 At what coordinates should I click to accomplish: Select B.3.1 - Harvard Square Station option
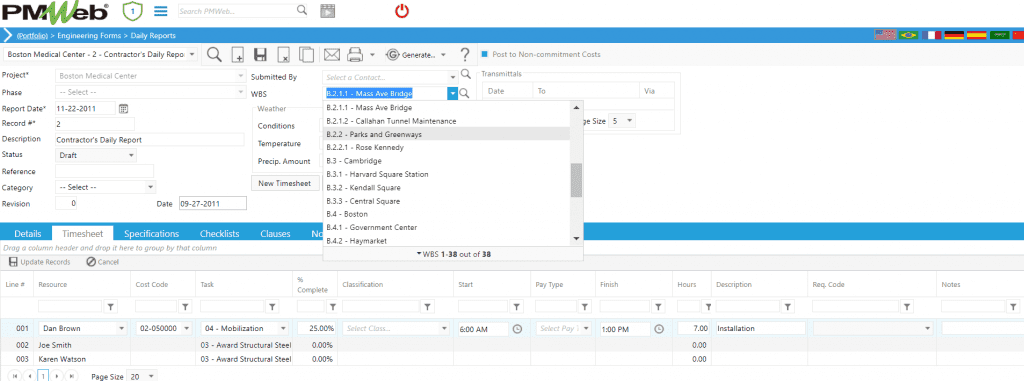tap(446, 174)
